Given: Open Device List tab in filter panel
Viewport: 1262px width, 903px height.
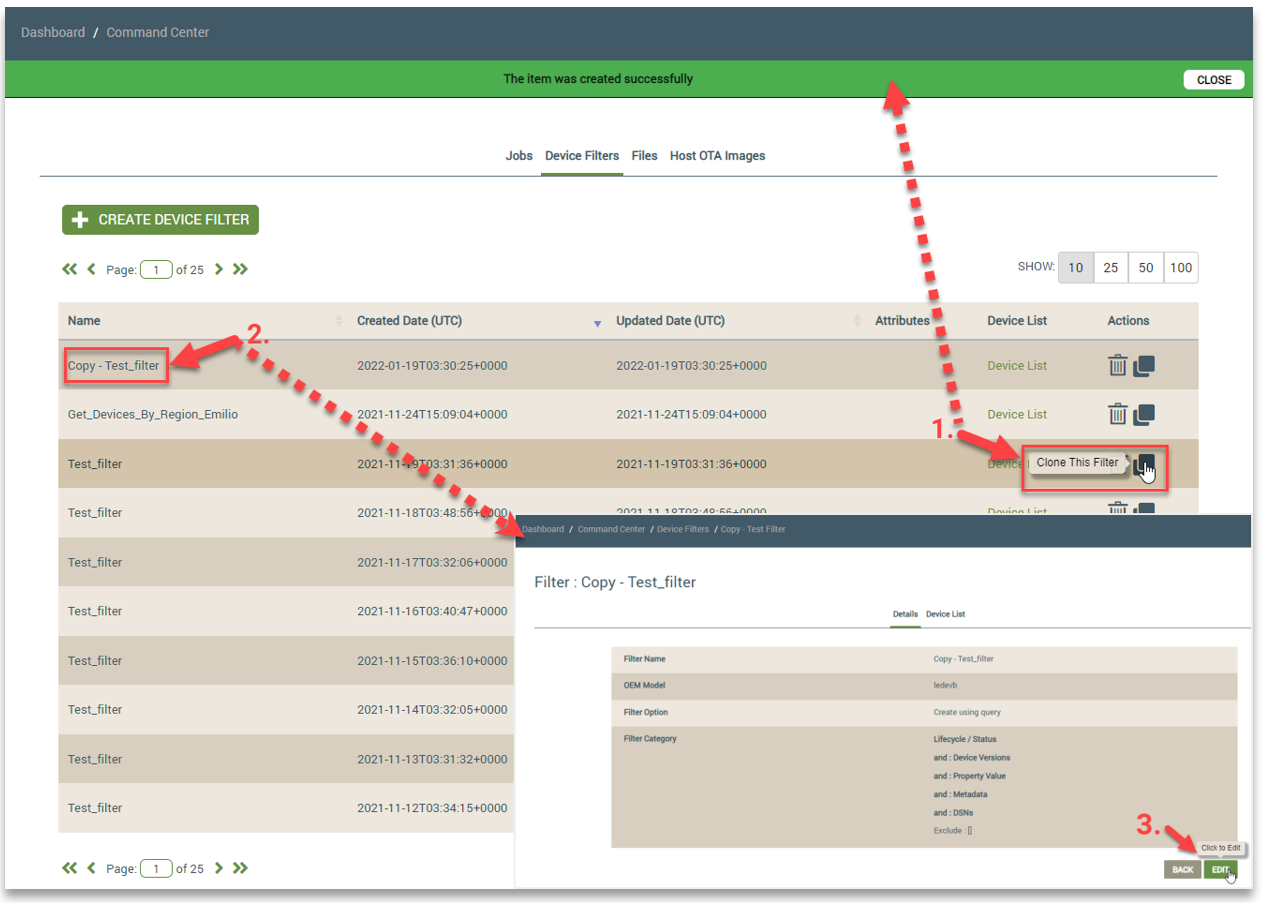Looking at the screenshot, I should point(945,614).
